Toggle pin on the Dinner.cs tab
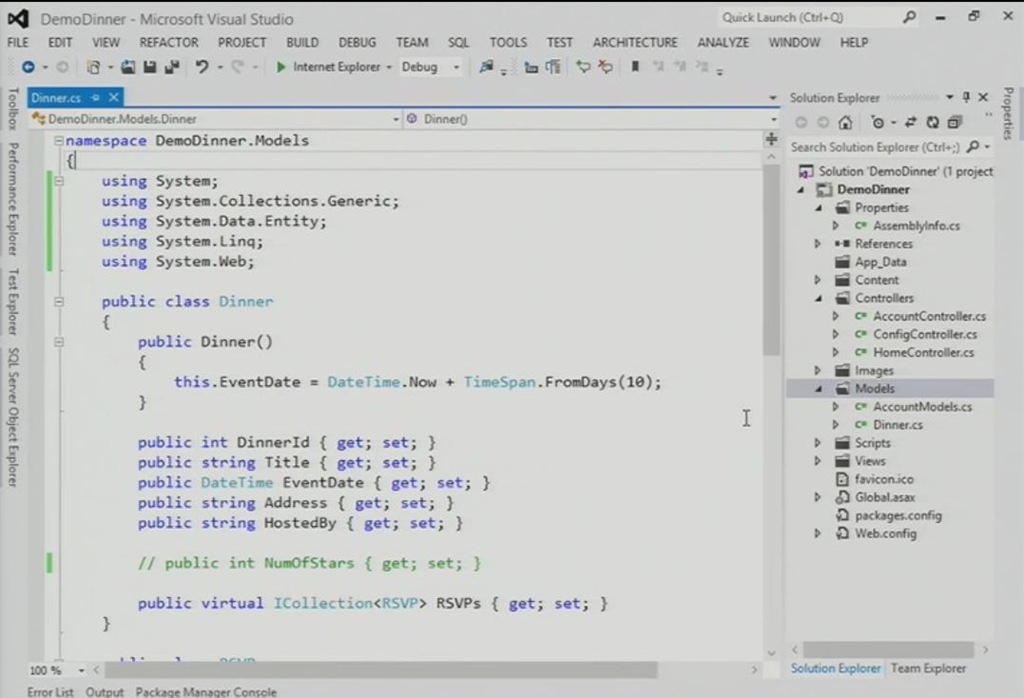This screenshot has width=1024, height=698. pyautogui.click(x=95, y=97)
